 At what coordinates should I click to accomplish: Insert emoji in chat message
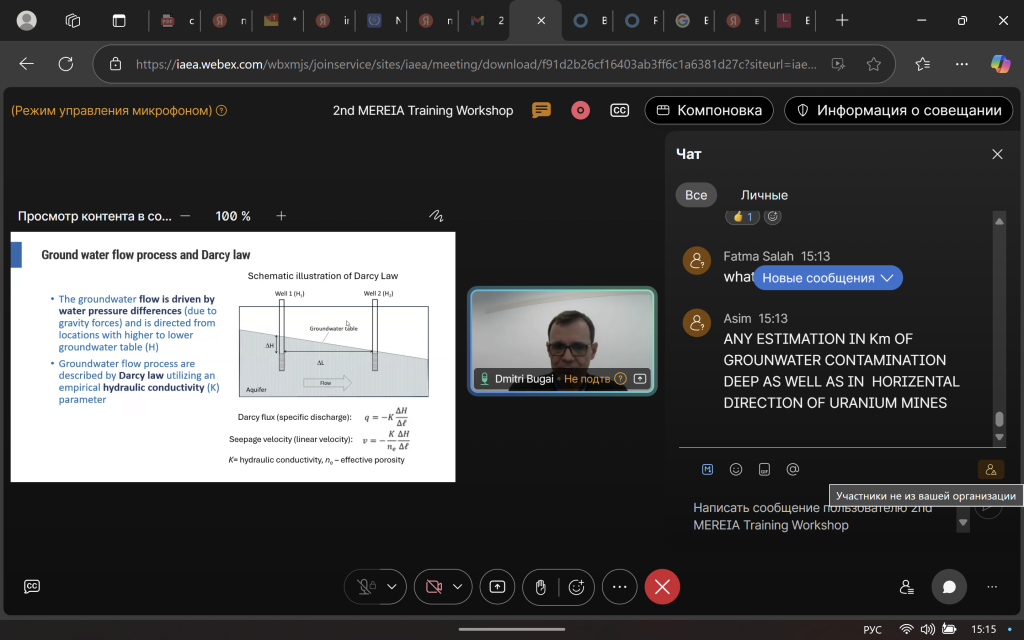coord(736,469)
